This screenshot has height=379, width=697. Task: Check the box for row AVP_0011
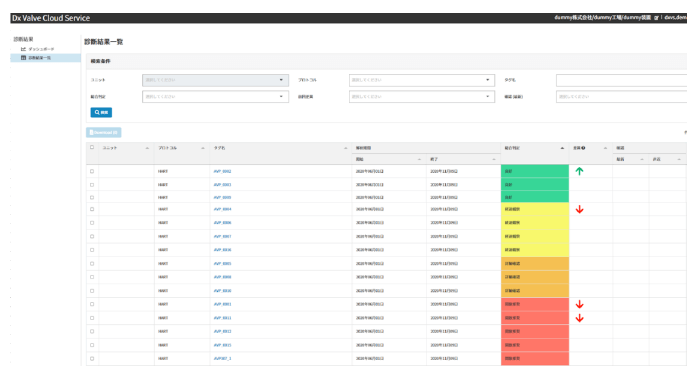point(92,318)
